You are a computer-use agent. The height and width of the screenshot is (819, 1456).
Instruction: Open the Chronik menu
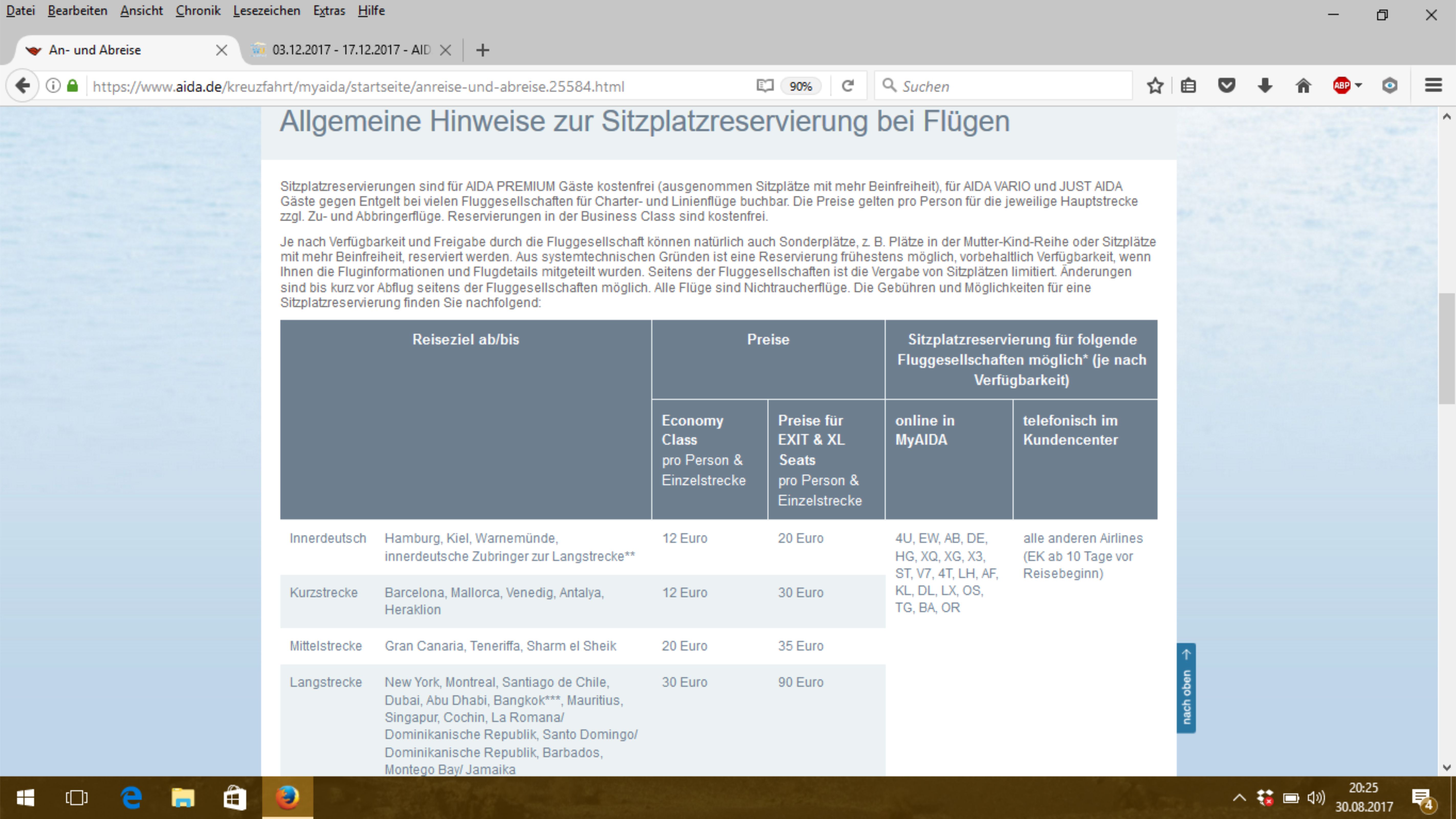click(x=198, y=11)
